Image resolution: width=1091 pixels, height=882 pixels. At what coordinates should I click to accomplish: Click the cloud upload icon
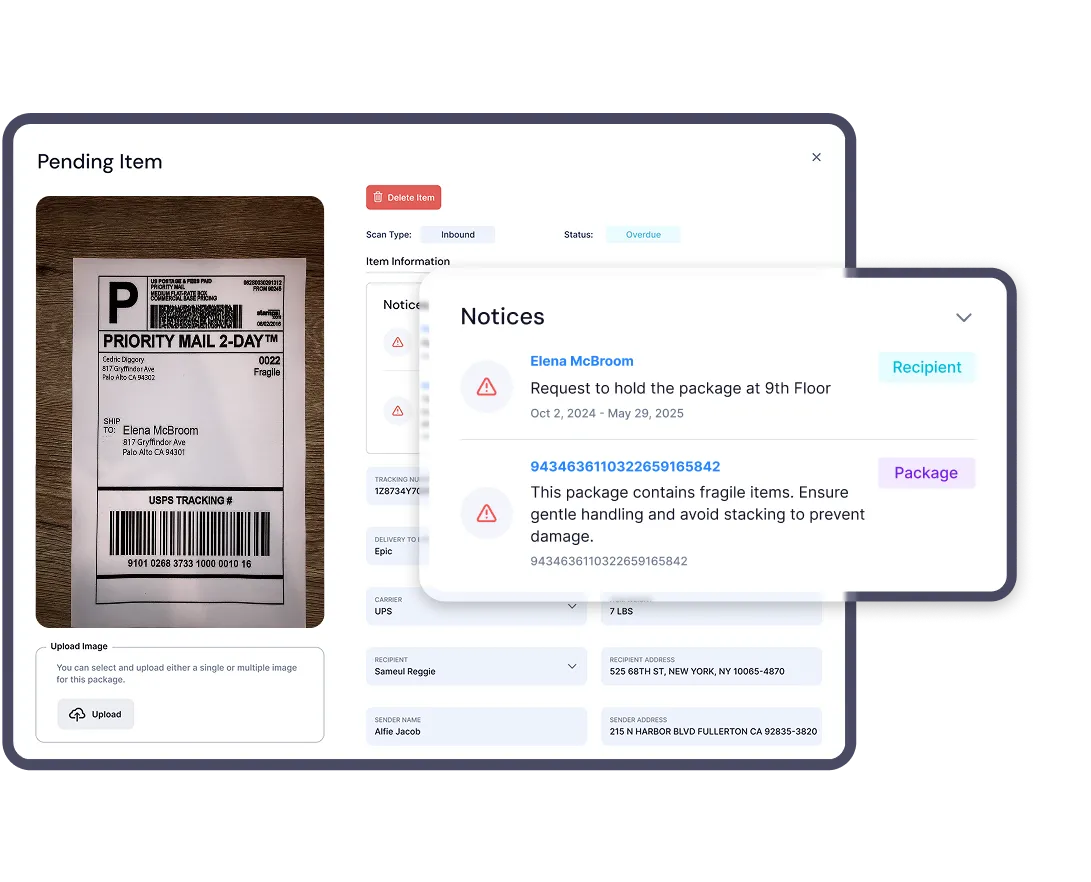pos(77,714)
